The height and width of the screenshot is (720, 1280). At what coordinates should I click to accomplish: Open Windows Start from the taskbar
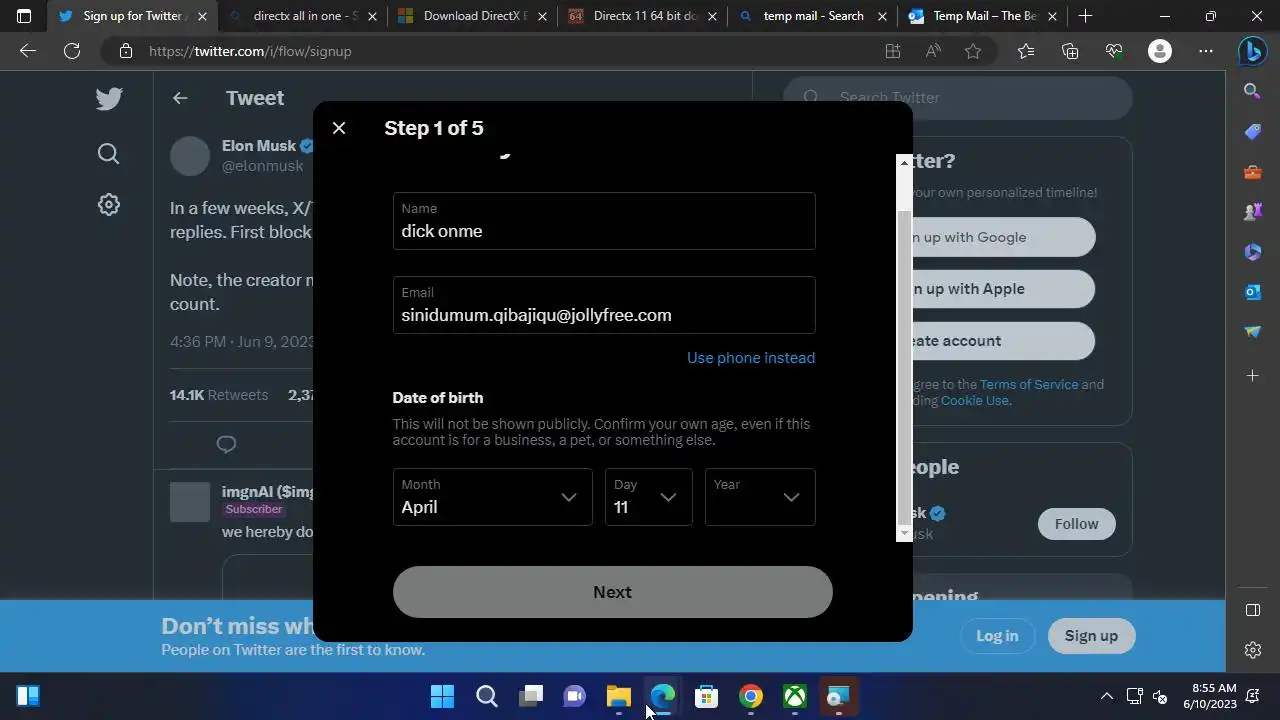point(441,696)
